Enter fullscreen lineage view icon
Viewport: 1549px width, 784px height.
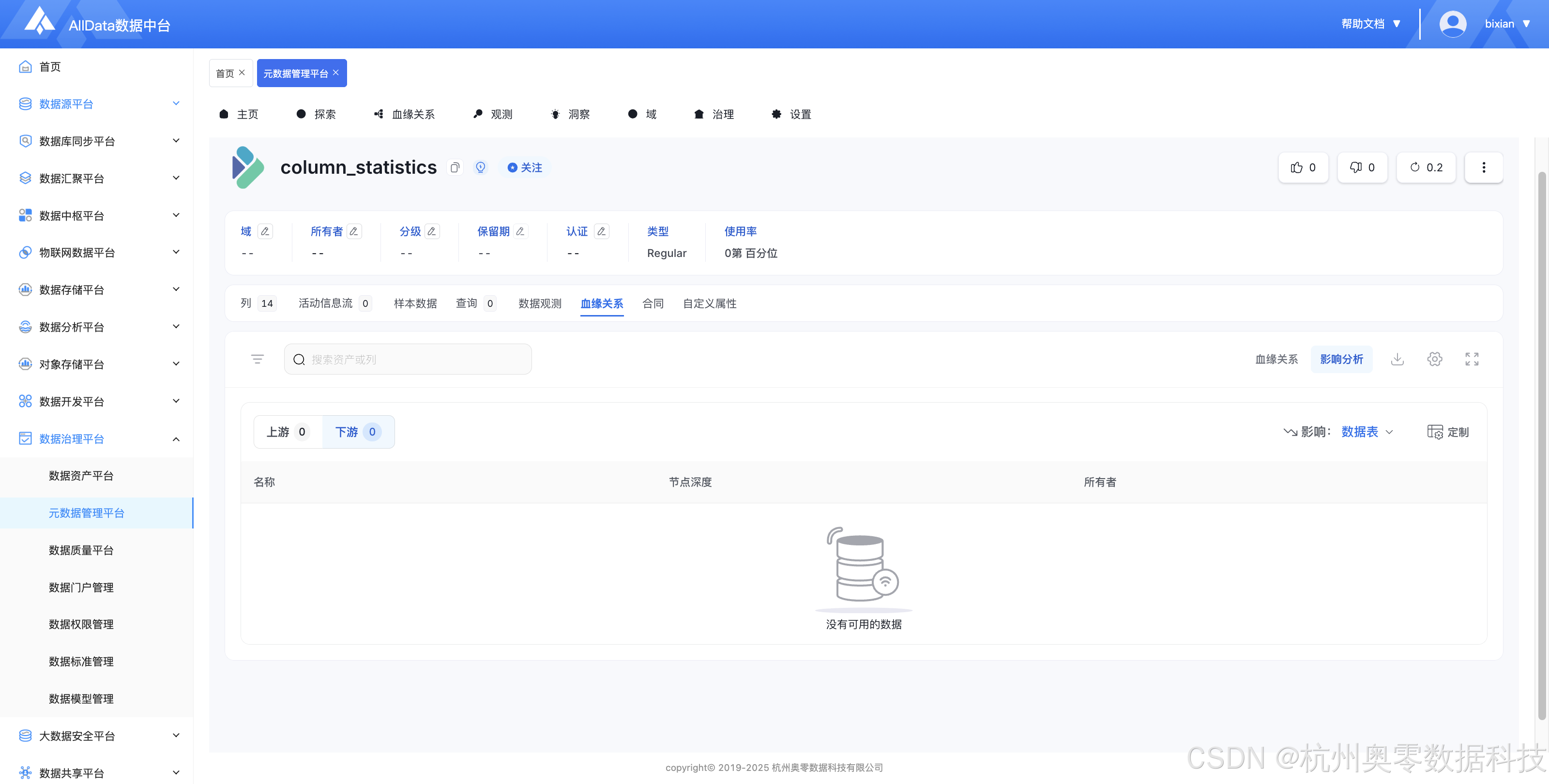(x=1472, y=359)
